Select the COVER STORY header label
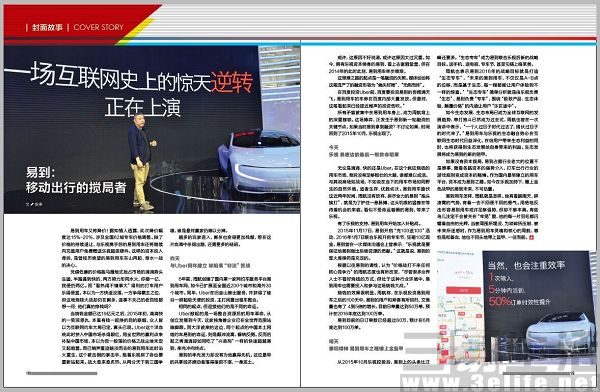The image size is (600, 392). tap(98, 27)
